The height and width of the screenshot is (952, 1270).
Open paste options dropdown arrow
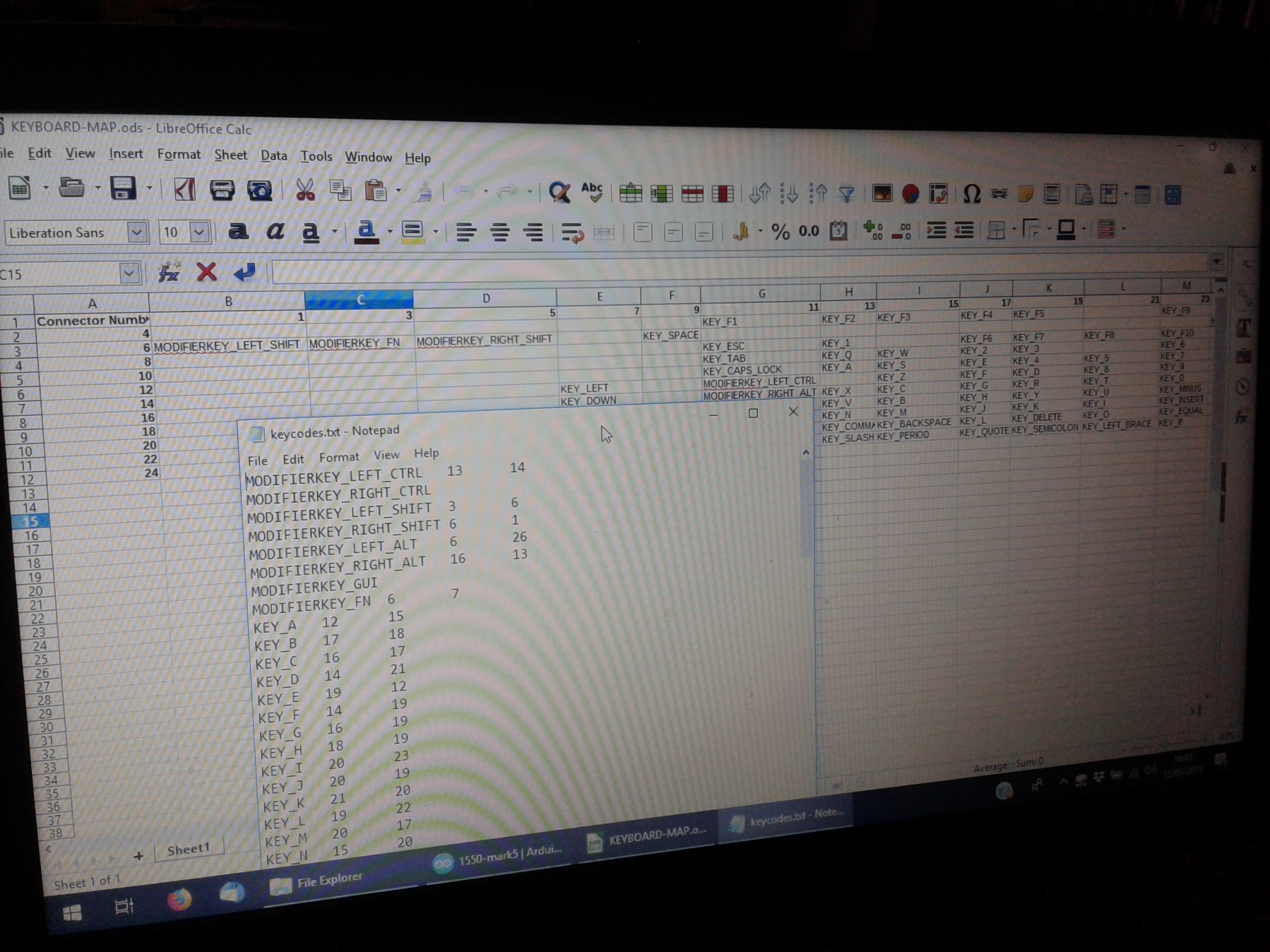(x=398, y=191)
